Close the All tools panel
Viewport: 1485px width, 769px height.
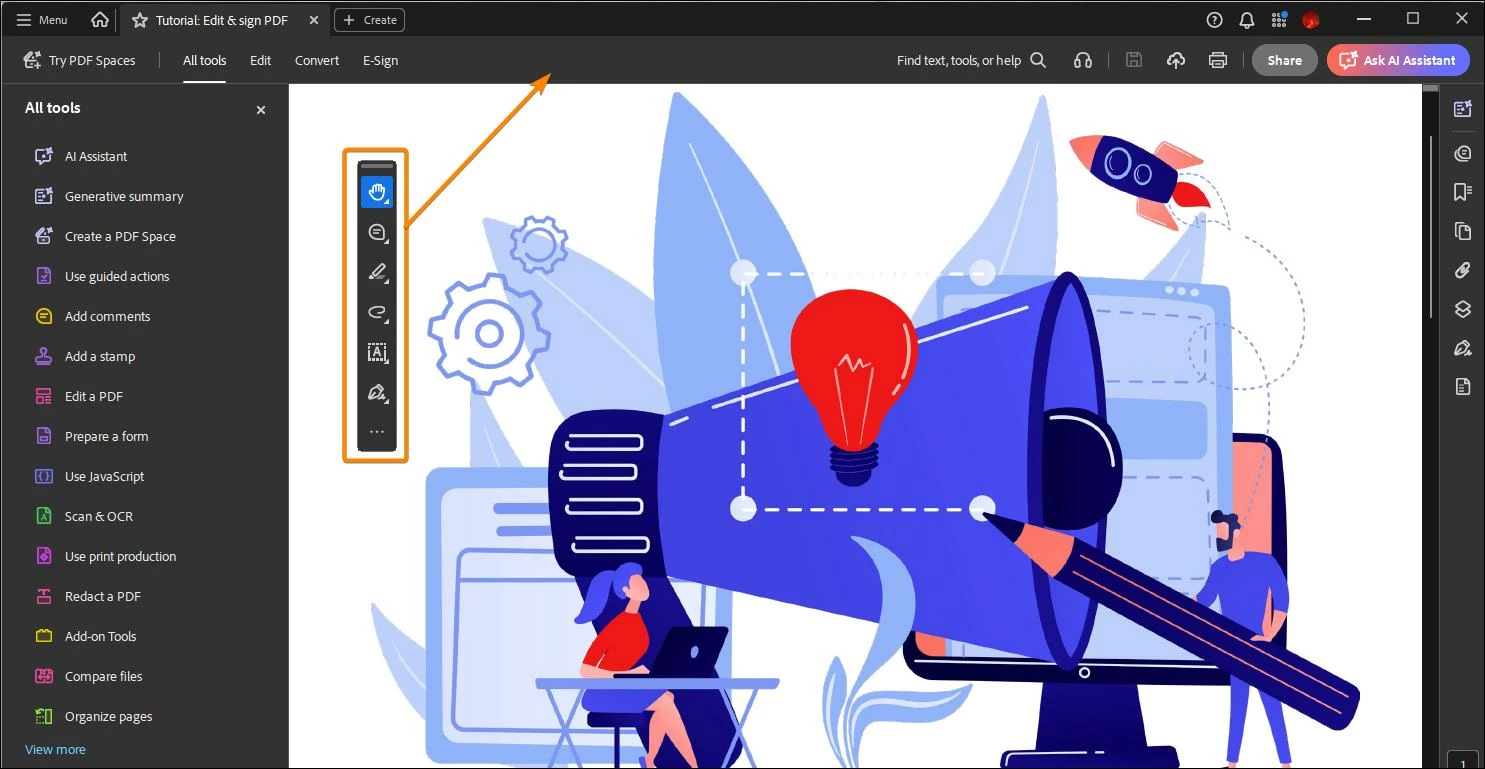[261, 110]
